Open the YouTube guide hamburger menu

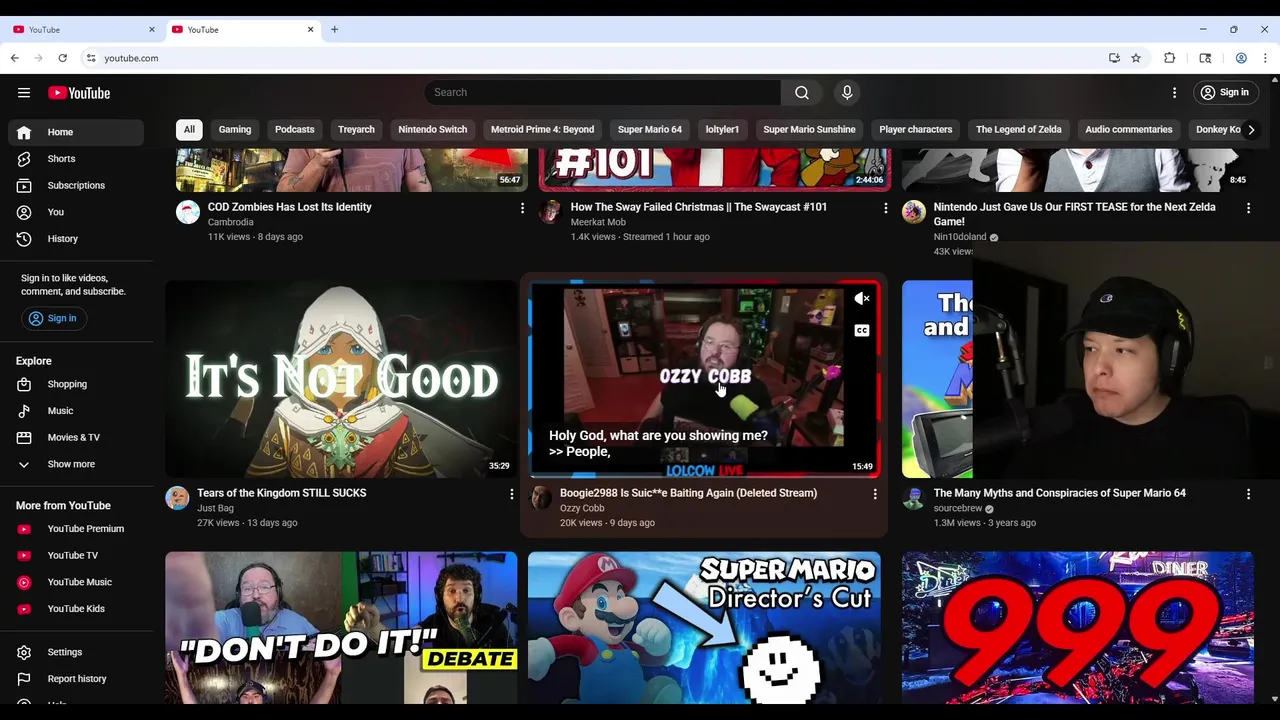point(24,93)
